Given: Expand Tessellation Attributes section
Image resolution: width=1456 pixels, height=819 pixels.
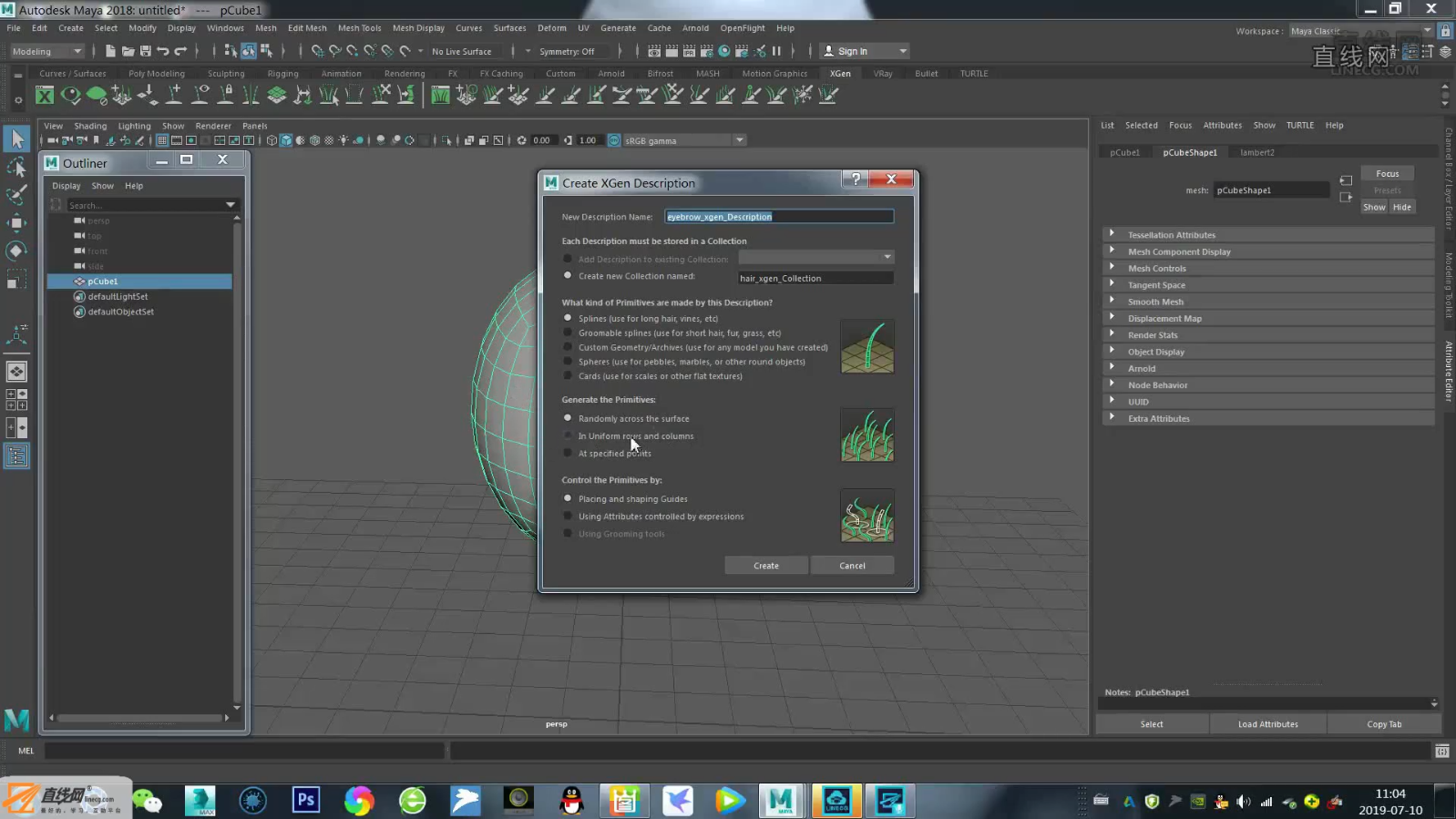Looking at the screenshot, I should [1268, 235].
